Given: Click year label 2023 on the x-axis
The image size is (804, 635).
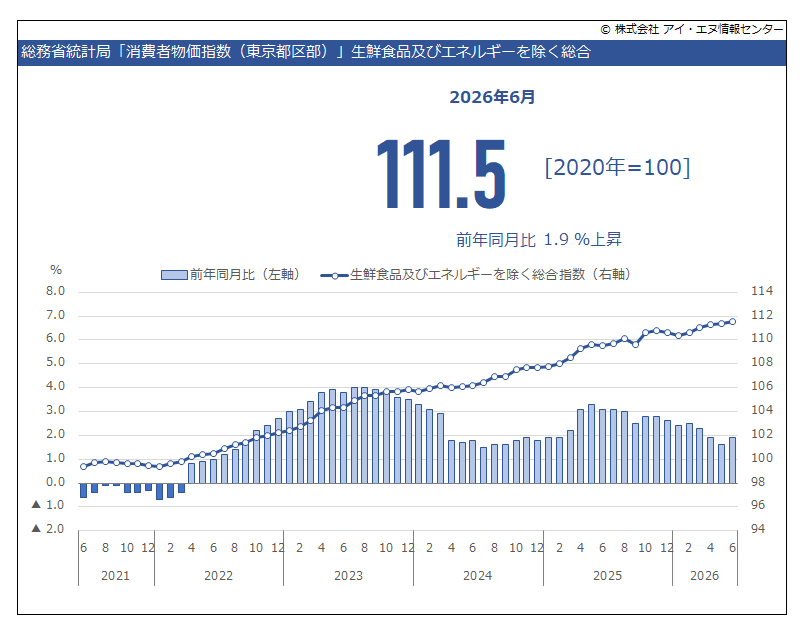Looking at the screenshot, I should pos(348,576).
